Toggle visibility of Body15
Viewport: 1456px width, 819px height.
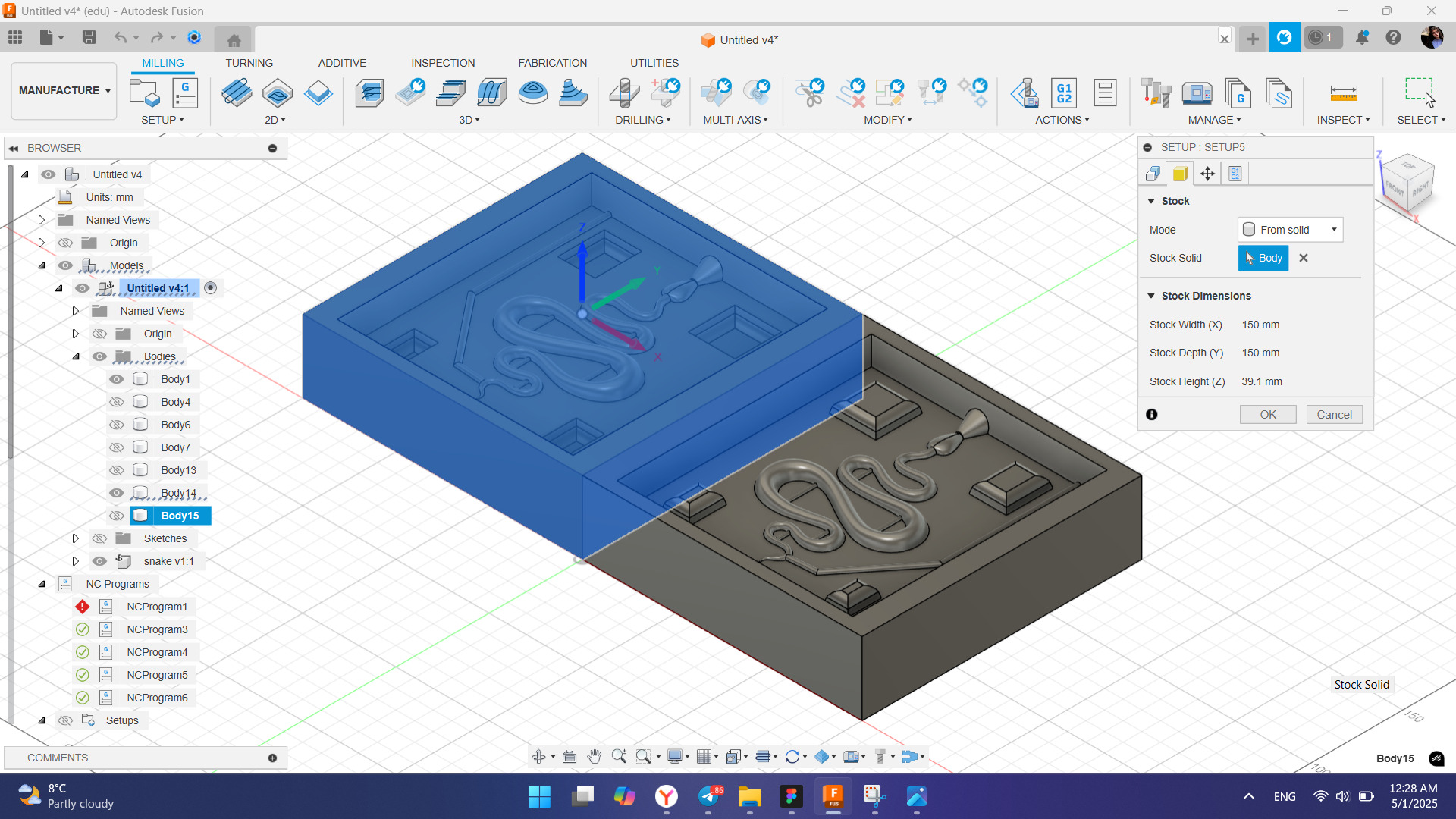[116, 516]
